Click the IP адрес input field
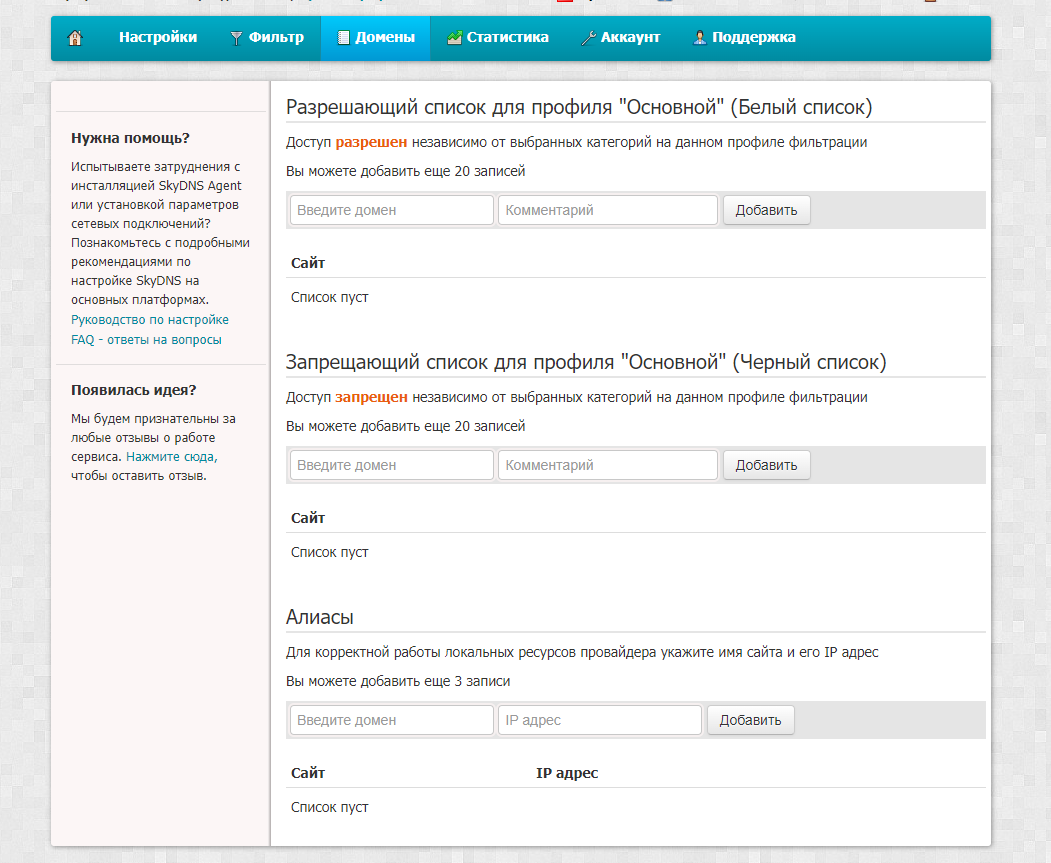The width and height of the screenshot is (1051, 863). click(x=599, y=720)
